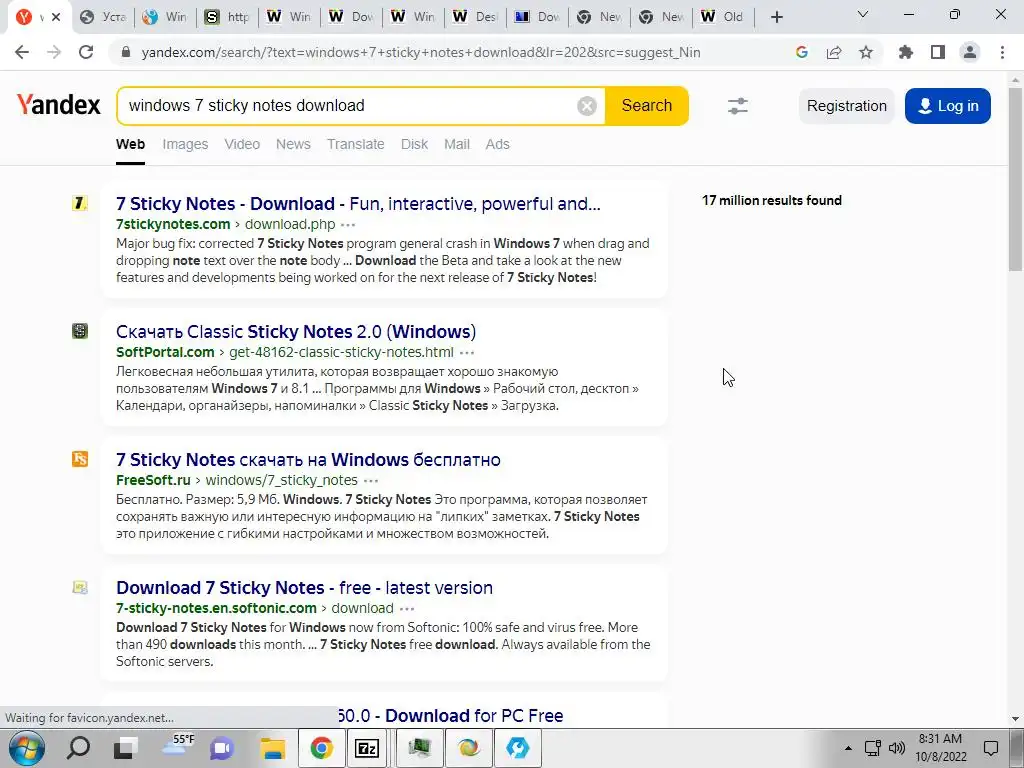1024x768 pixels.
Task: Open Yandex search settings sliders icon
Action: click(x=738, y=106)
